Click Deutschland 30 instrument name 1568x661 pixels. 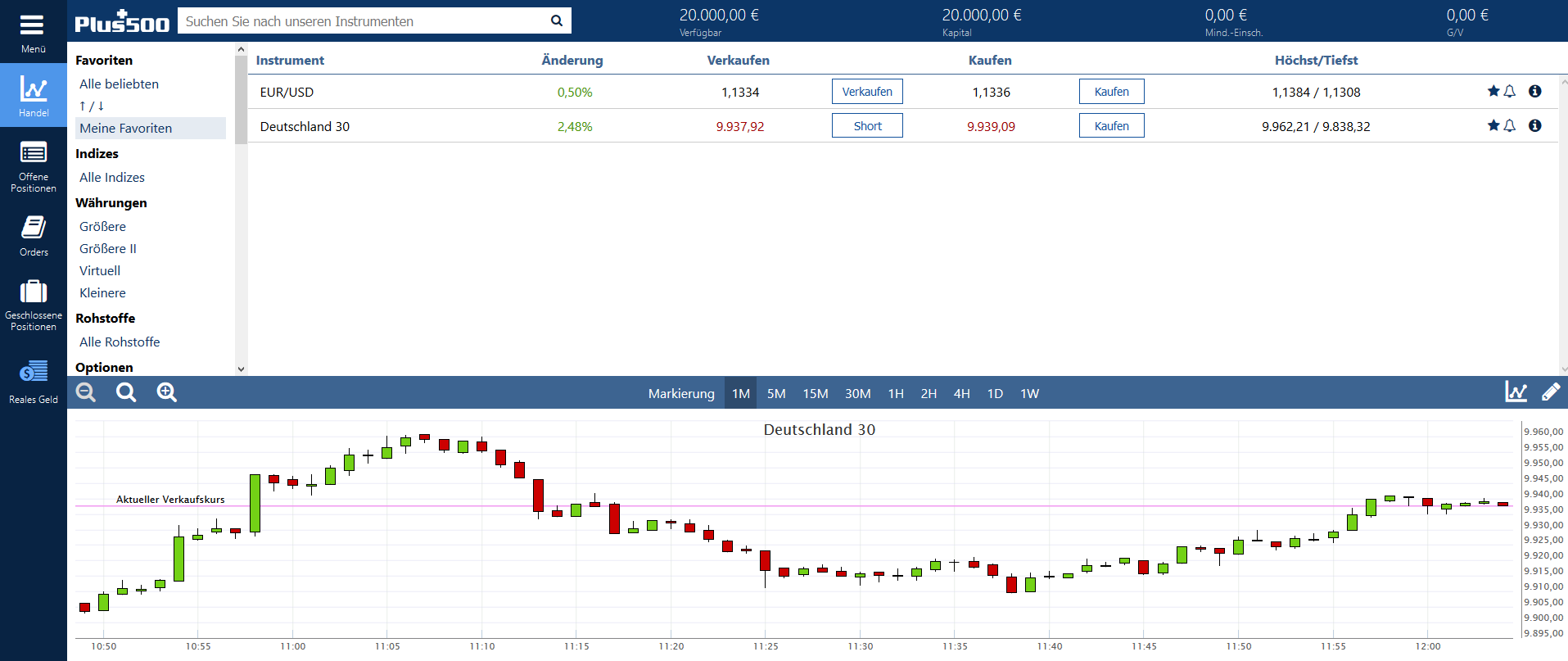point(305,127)
